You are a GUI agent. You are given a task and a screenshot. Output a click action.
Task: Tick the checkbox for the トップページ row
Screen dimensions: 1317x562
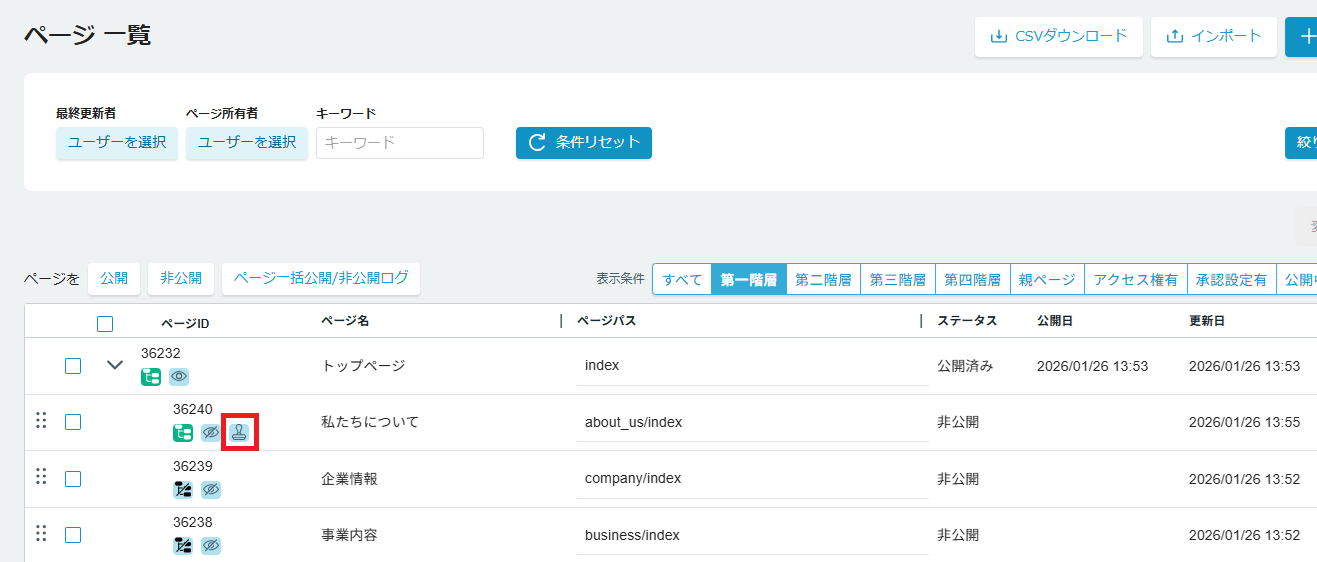pyautogui.click(x=73, y=366)
